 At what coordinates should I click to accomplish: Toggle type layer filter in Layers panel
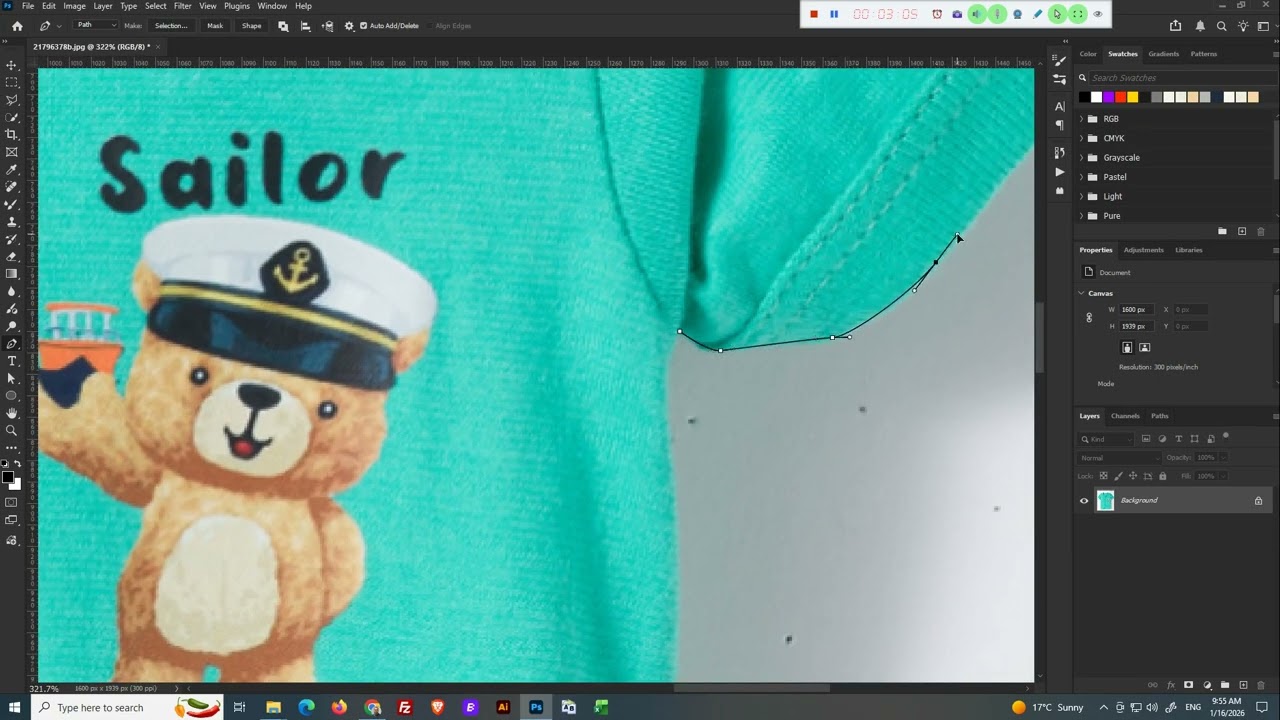pyautogui.click(x=1178, y=439)
